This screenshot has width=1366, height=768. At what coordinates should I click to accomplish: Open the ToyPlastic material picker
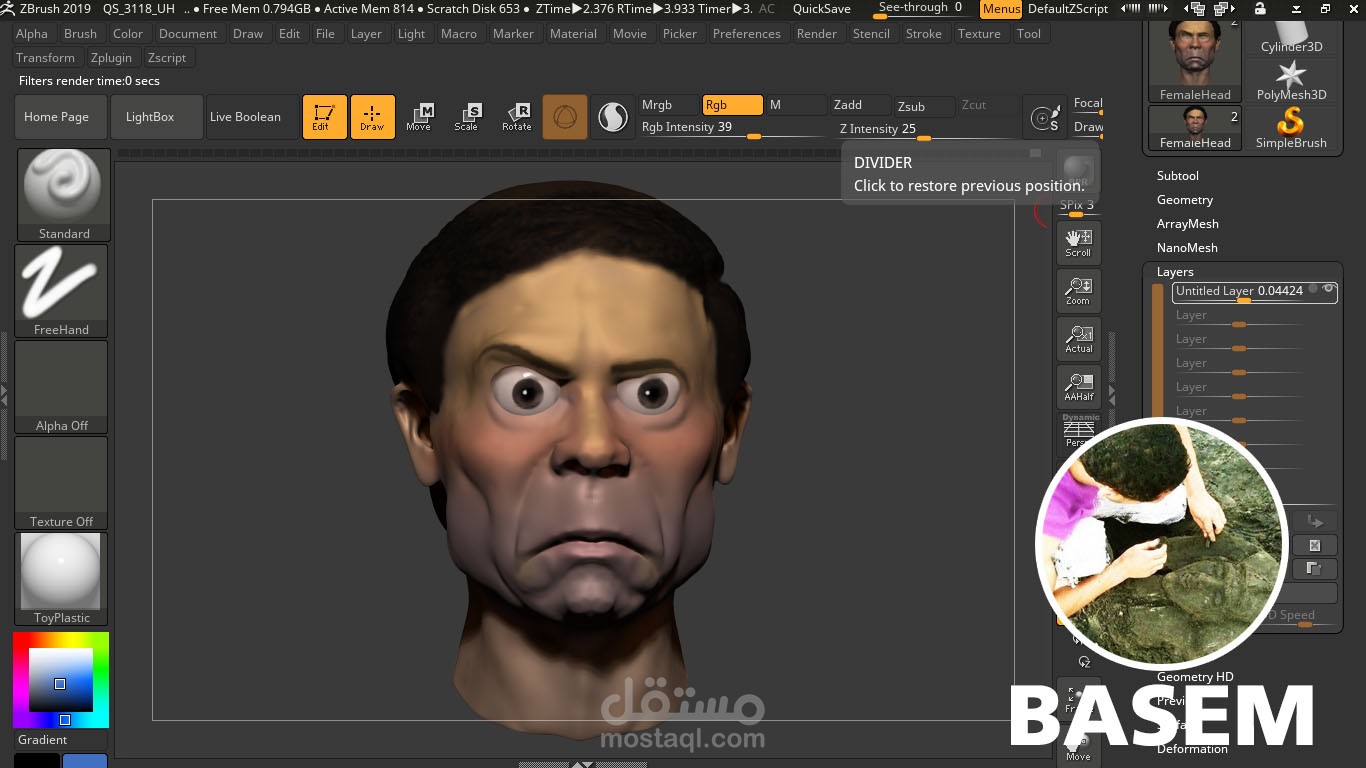tap(61, 579)
